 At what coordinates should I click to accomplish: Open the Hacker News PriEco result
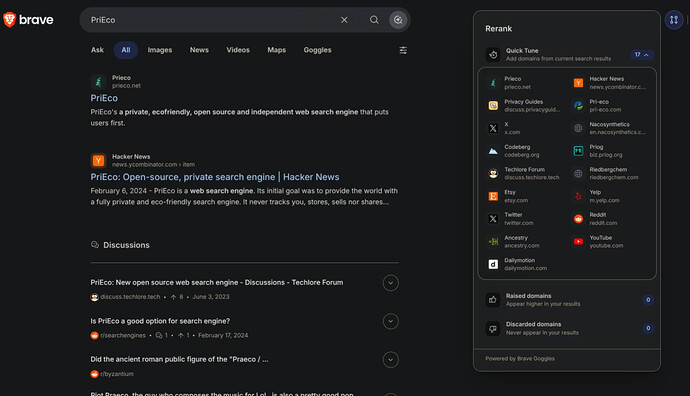coord(215,177)
